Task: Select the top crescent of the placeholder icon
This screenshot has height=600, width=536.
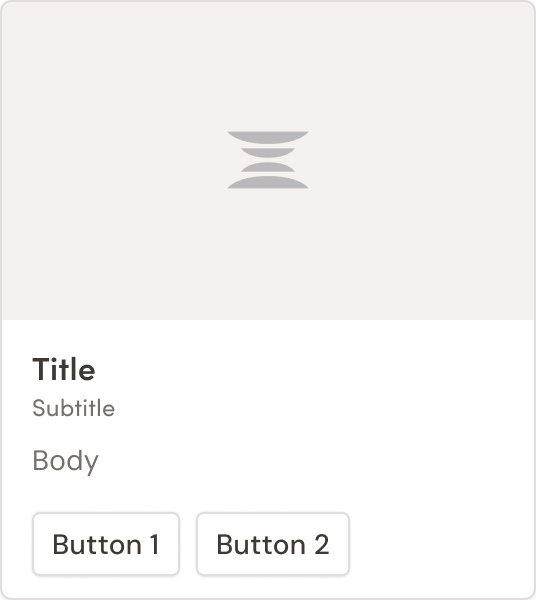Action: 268,137
